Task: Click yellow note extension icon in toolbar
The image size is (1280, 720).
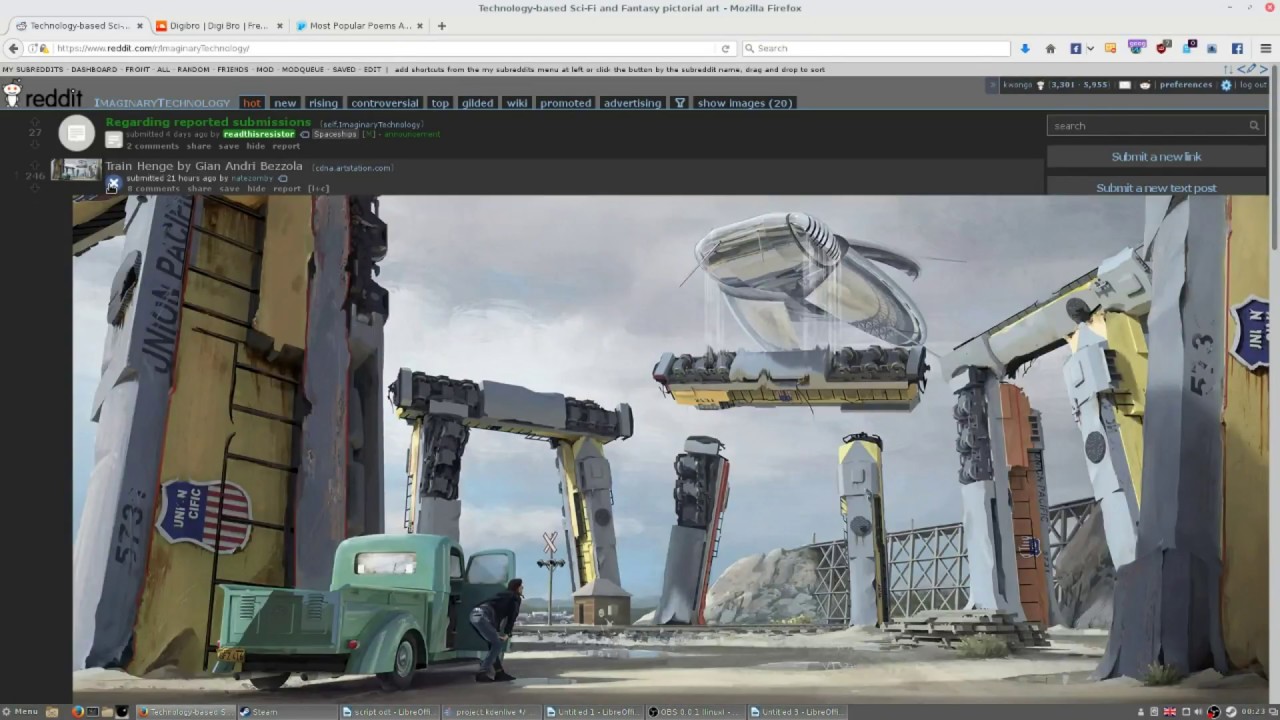Action: 1110,48
